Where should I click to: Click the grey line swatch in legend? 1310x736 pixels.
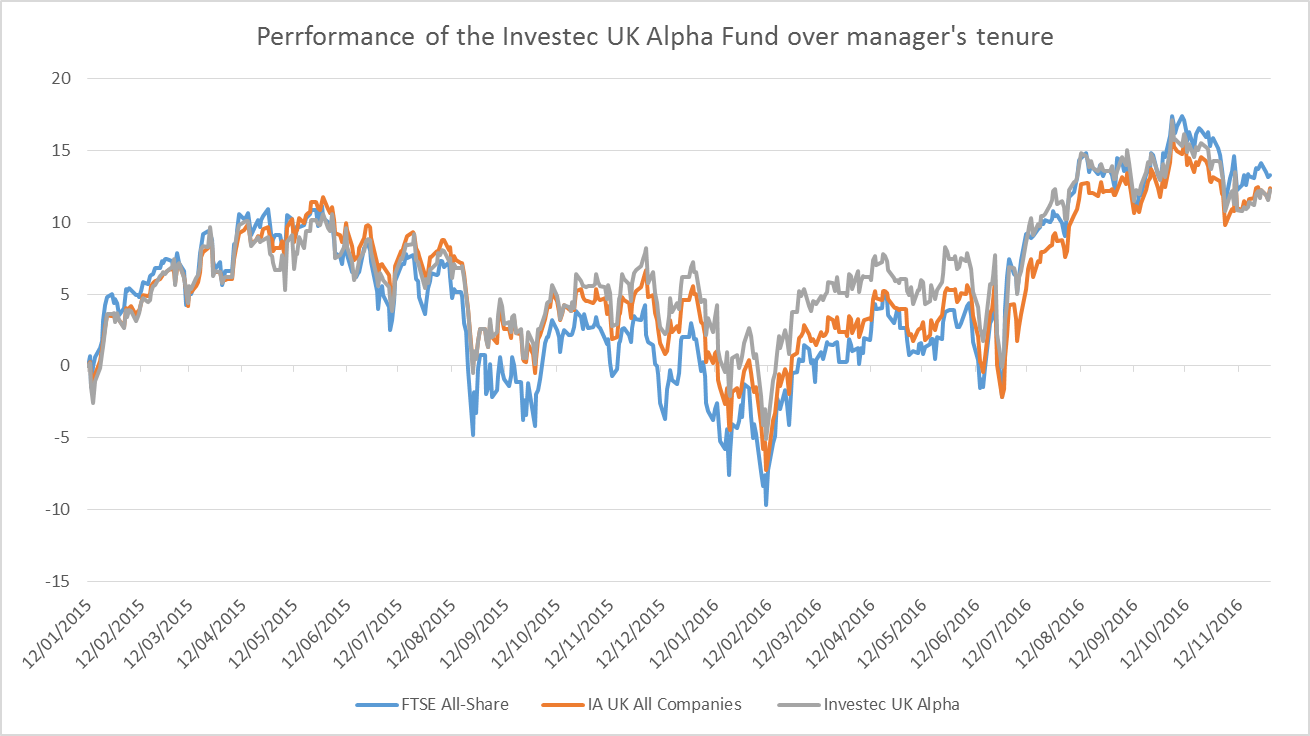[798, 705]
